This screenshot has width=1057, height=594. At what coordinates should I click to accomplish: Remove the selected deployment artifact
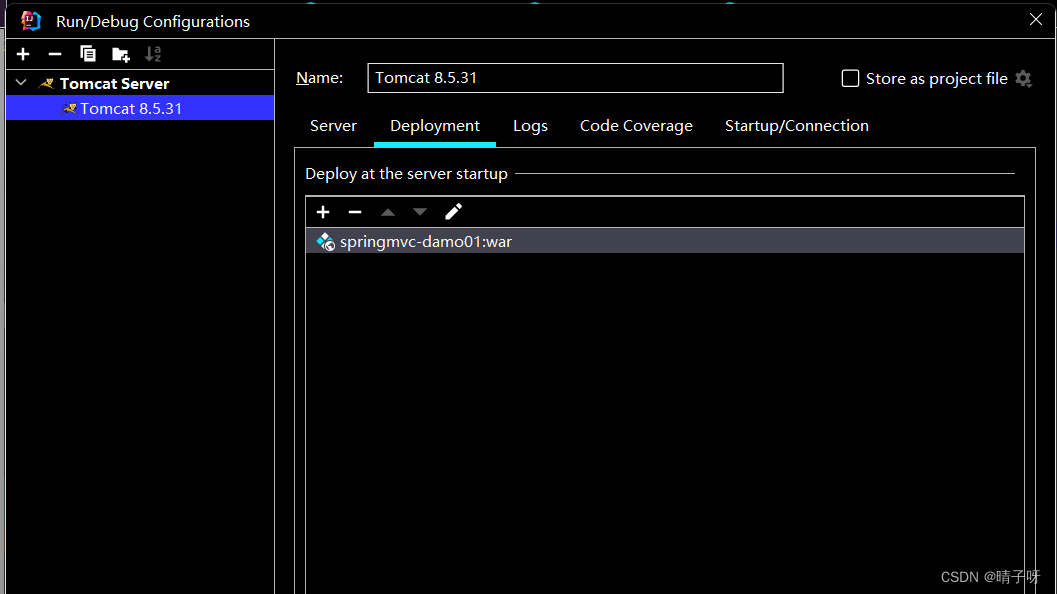tap(355, 212)
